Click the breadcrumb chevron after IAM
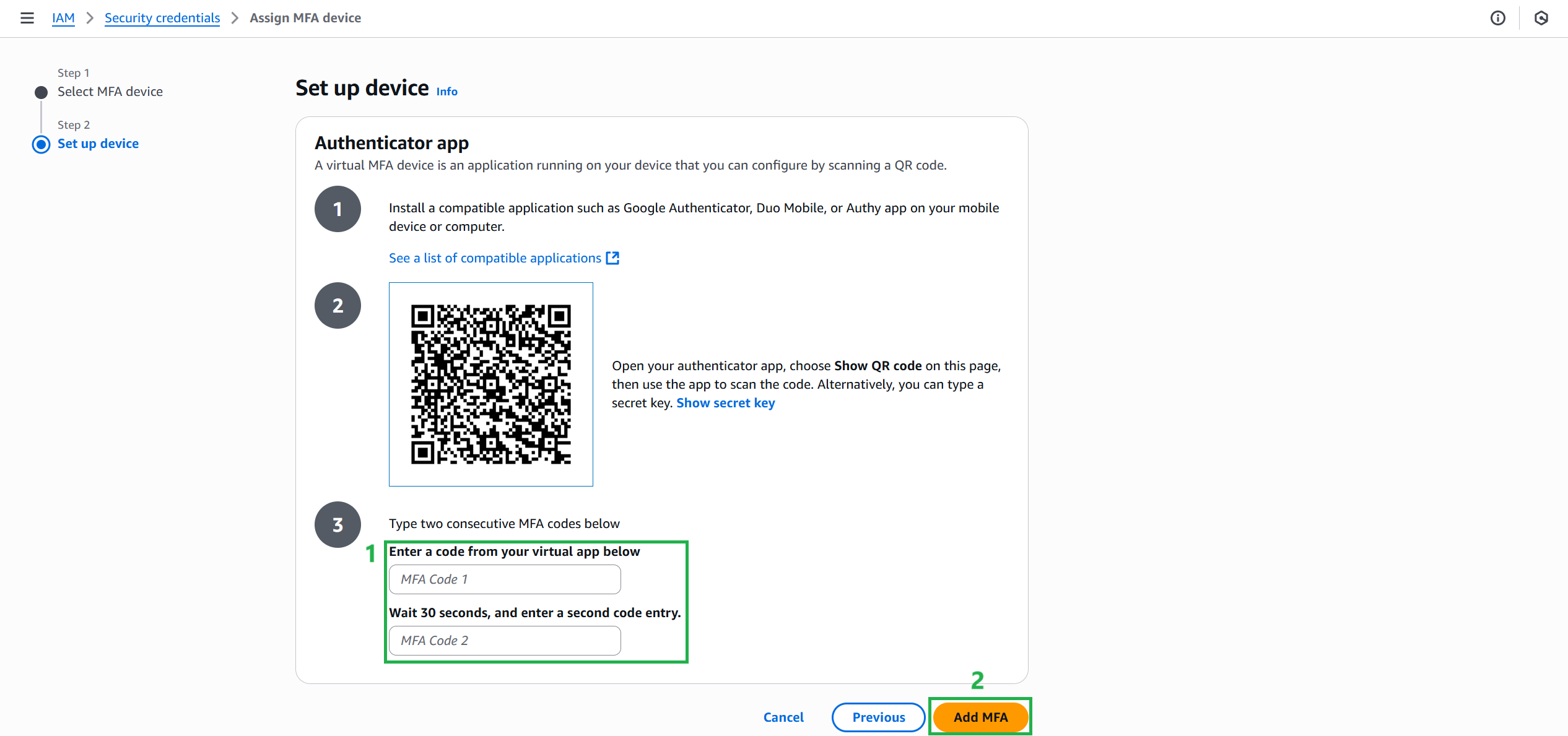The height and width of the screenshot is (736, 1568). (90, 18)
